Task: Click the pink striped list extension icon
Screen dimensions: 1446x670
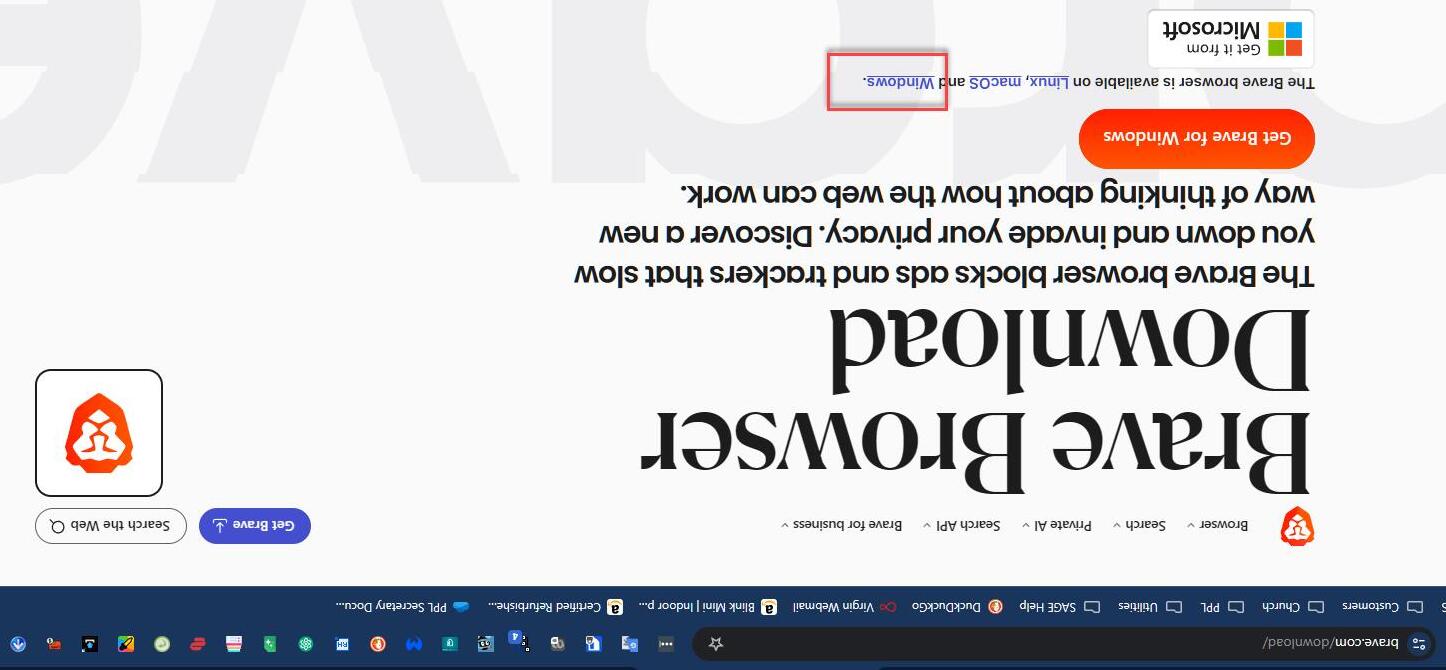Action: click(234, 644)
